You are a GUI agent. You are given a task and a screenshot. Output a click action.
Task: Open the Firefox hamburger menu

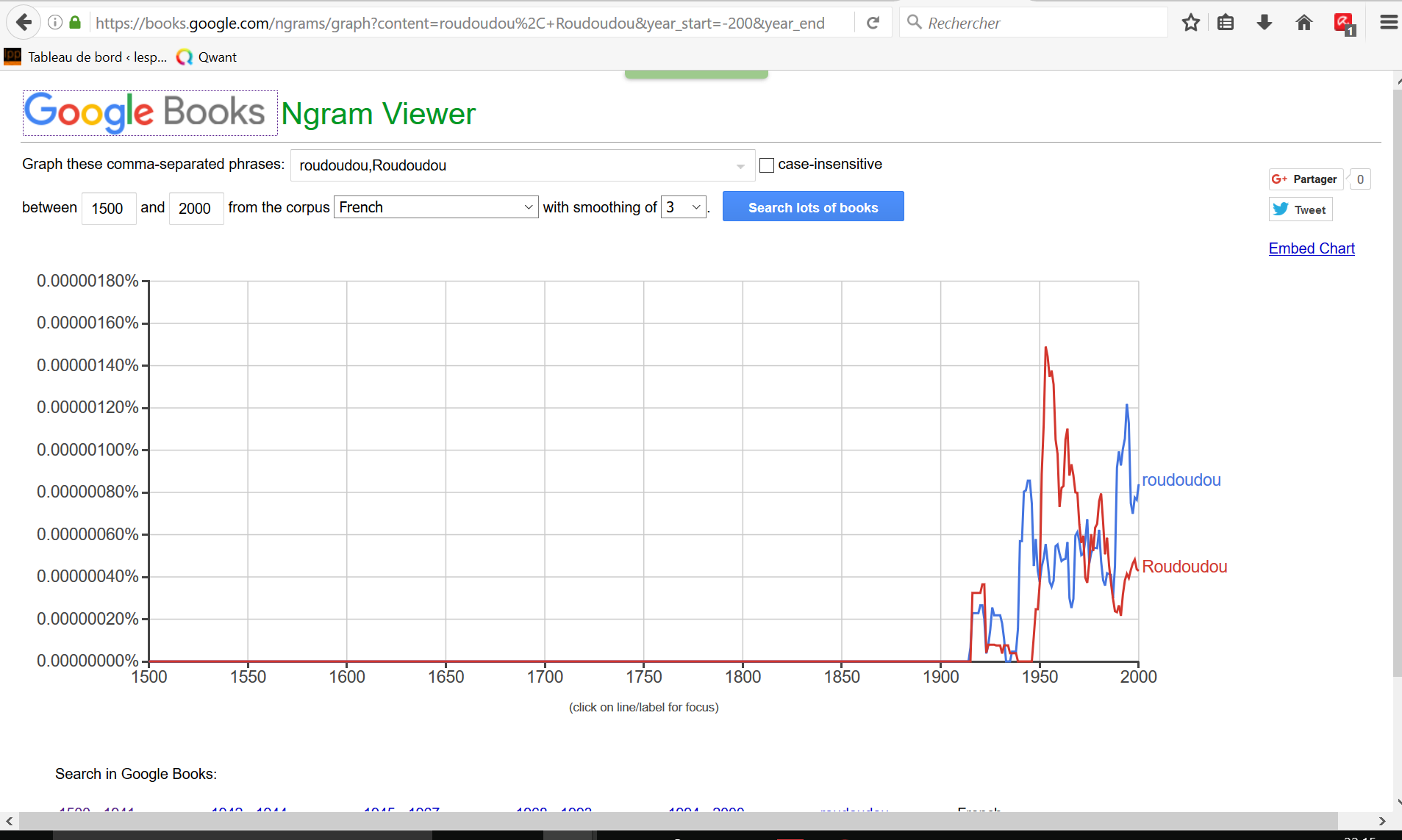click(1388, 23)
